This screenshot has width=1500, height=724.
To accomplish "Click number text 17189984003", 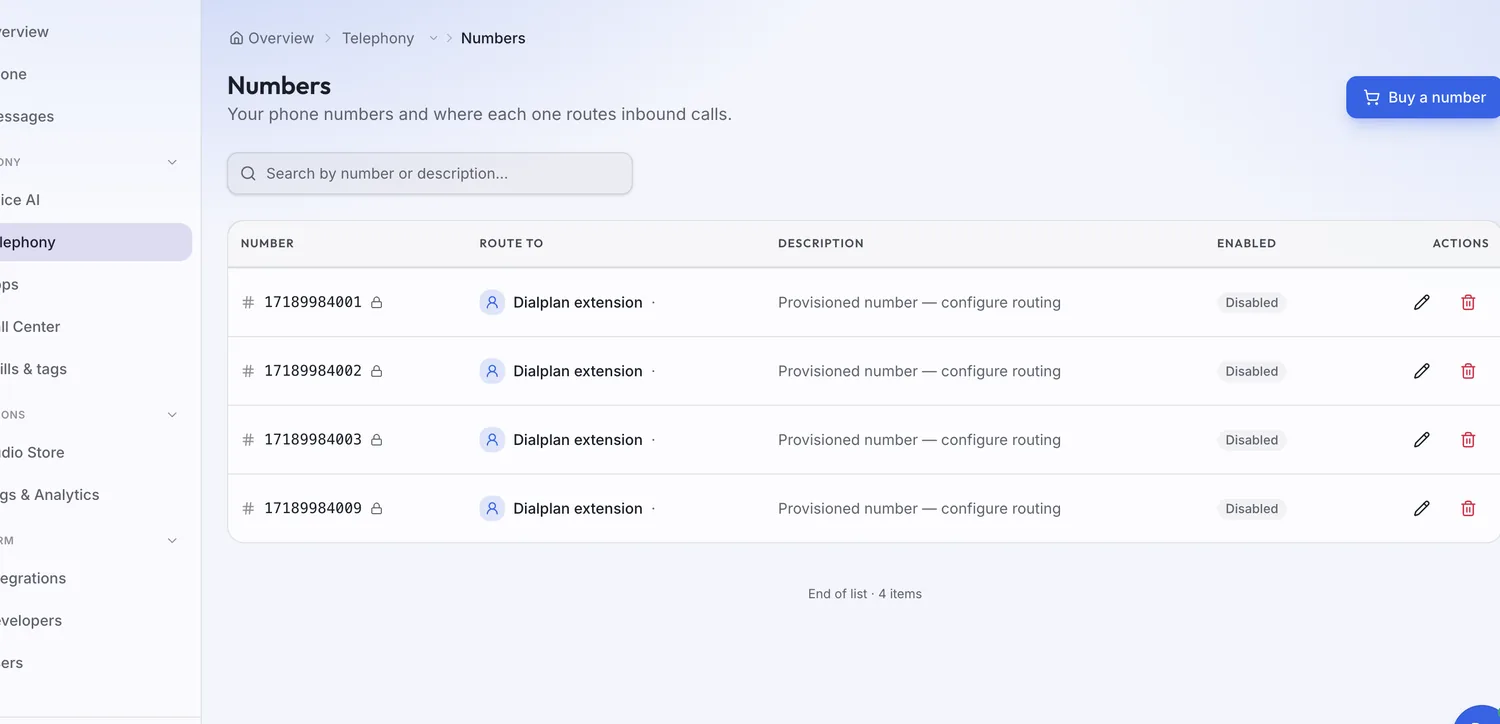I will coord(313,439).
